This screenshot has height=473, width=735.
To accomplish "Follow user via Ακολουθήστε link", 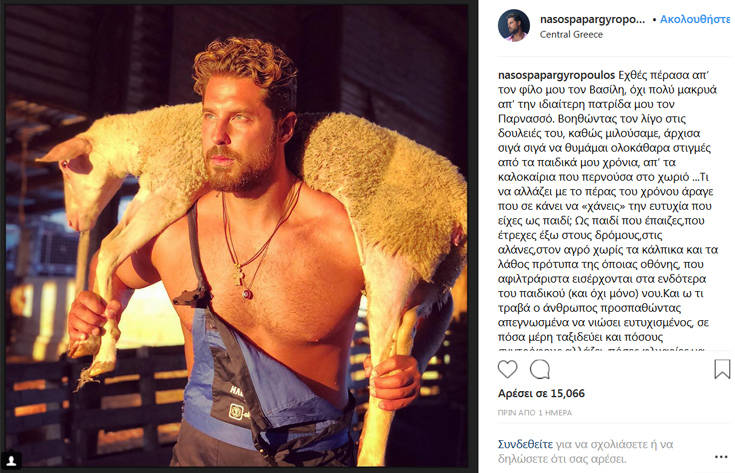I will pyautogui.click(x=695, y=19).
